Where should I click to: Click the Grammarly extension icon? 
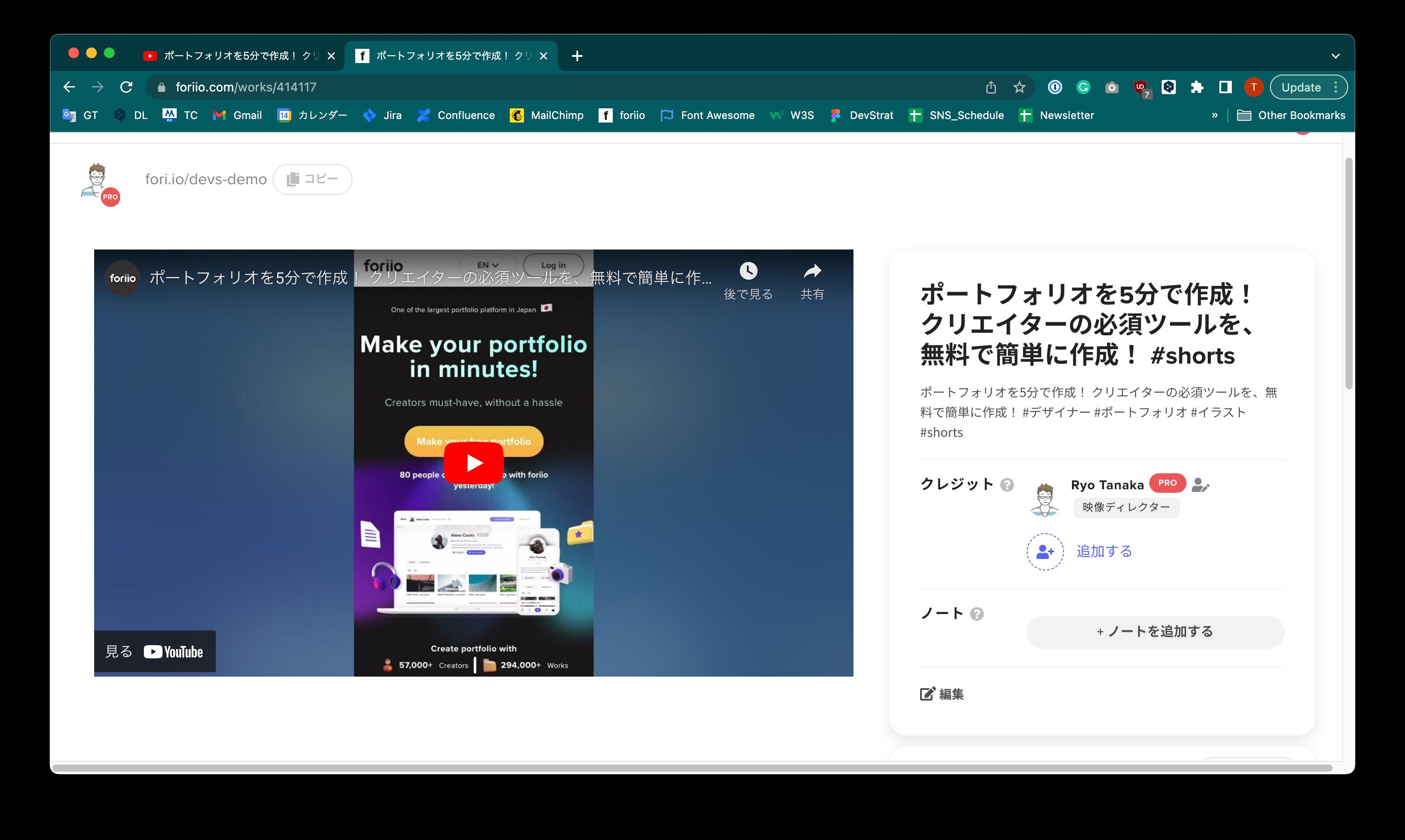coord(1084,87)
